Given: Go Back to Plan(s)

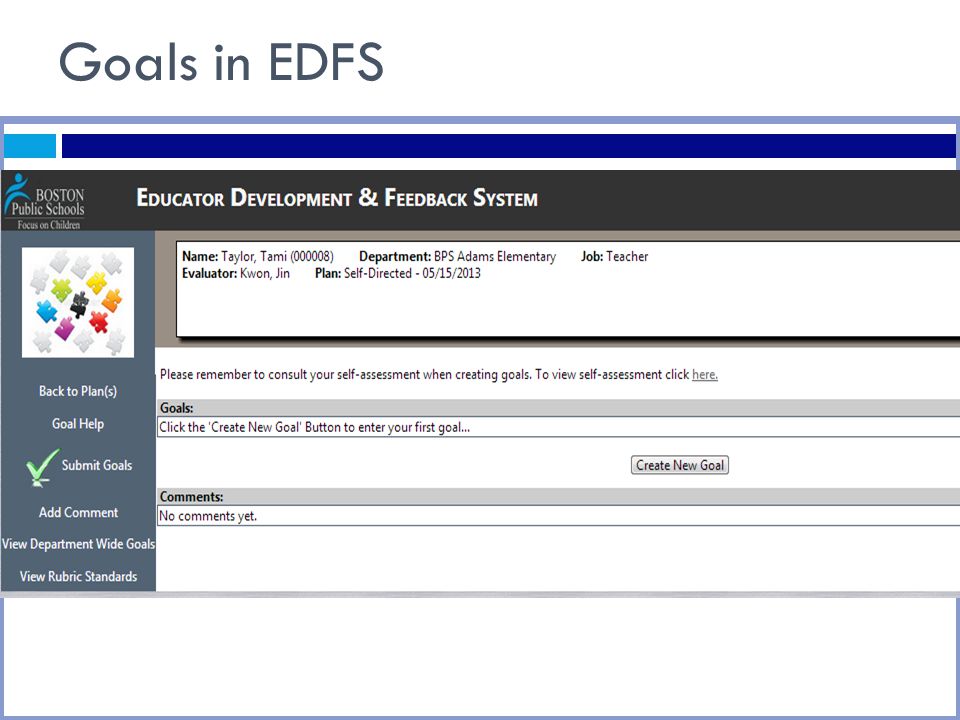Looking at the screenshot, I should pos(78,391).
